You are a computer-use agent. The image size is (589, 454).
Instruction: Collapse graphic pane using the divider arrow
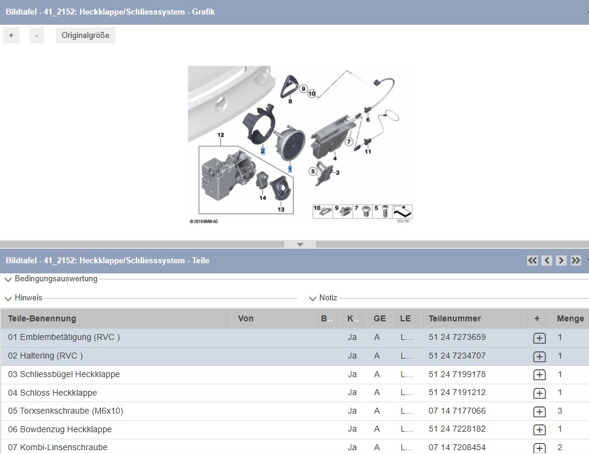point(300,244)
